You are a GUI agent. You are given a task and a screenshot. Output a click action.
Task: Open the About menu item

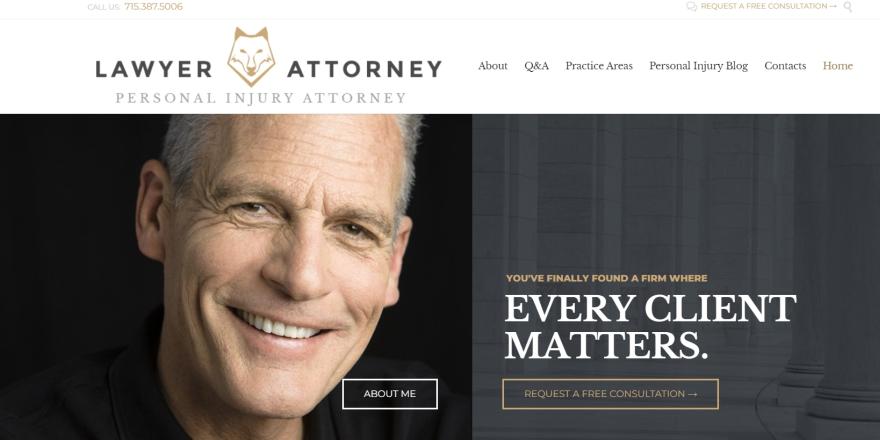(493, 66)
